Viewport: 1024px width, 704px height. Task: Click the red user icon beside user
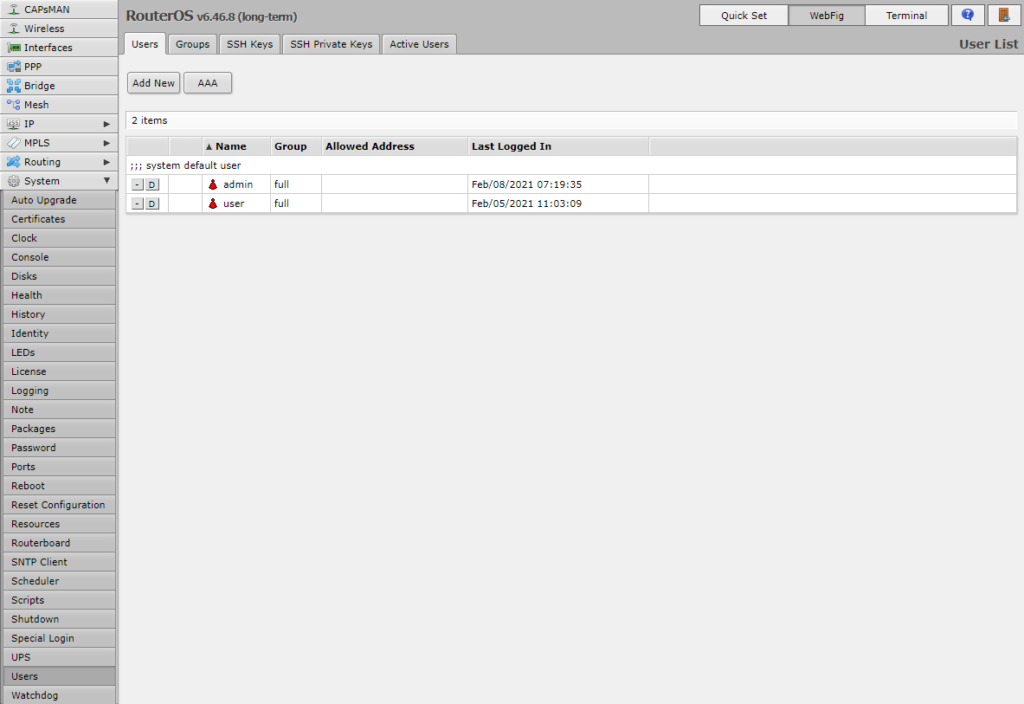[x=213, y=204]
